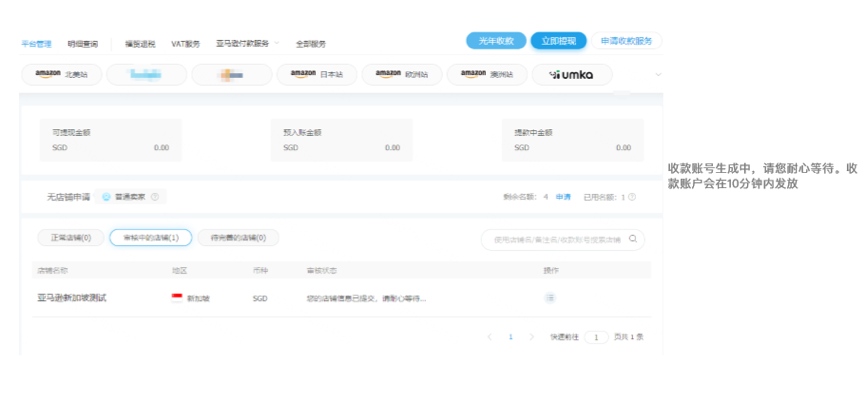864x400 pixels.
Task: Open the help icon beside 普通卖家
Action: (155, 197)
